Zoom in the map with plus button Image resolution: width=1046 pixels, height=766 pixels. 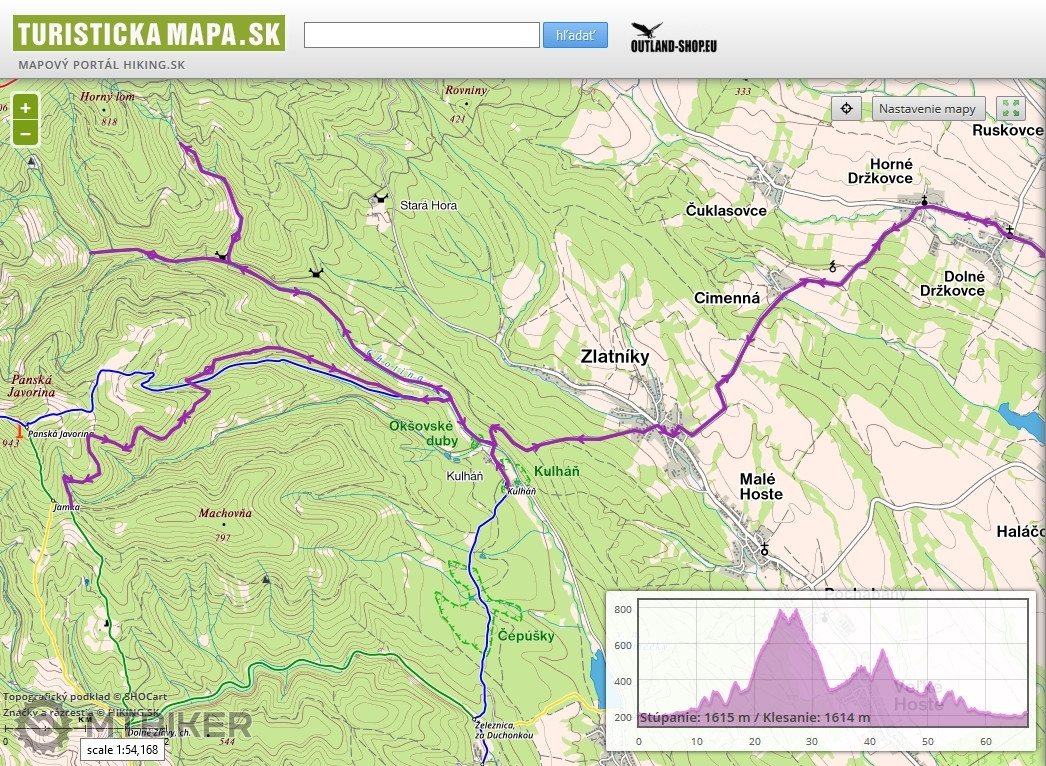pos(25,107)
